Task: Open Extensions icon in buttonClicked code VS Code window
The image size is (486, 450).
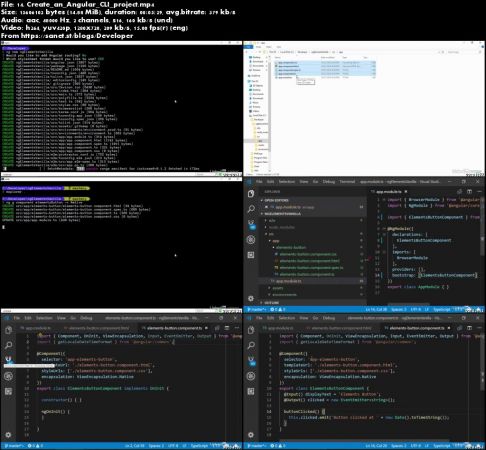Action: [251, 391]
